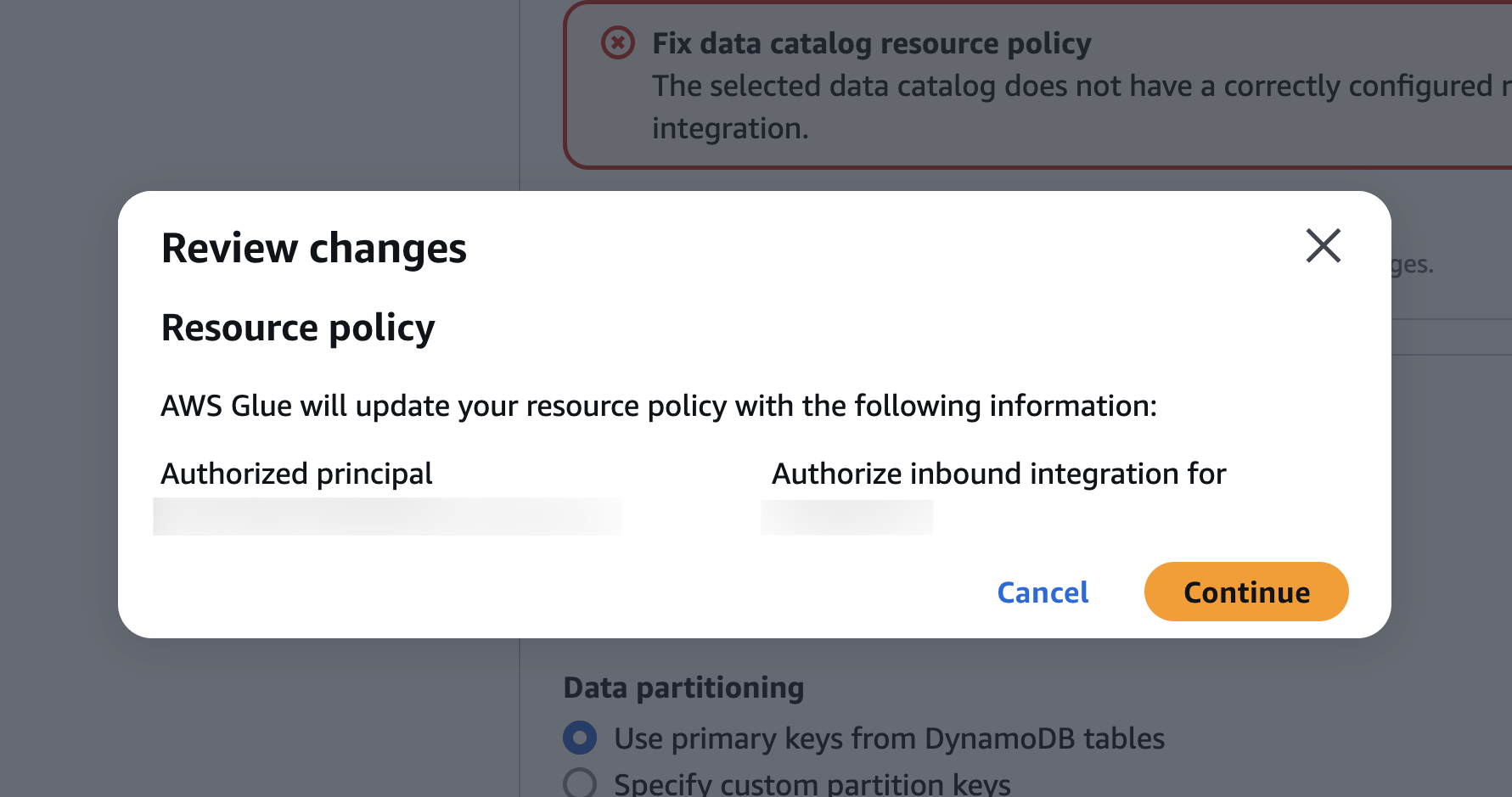Select Use primary keys from DynamoDB tables radio

point(580,738)
